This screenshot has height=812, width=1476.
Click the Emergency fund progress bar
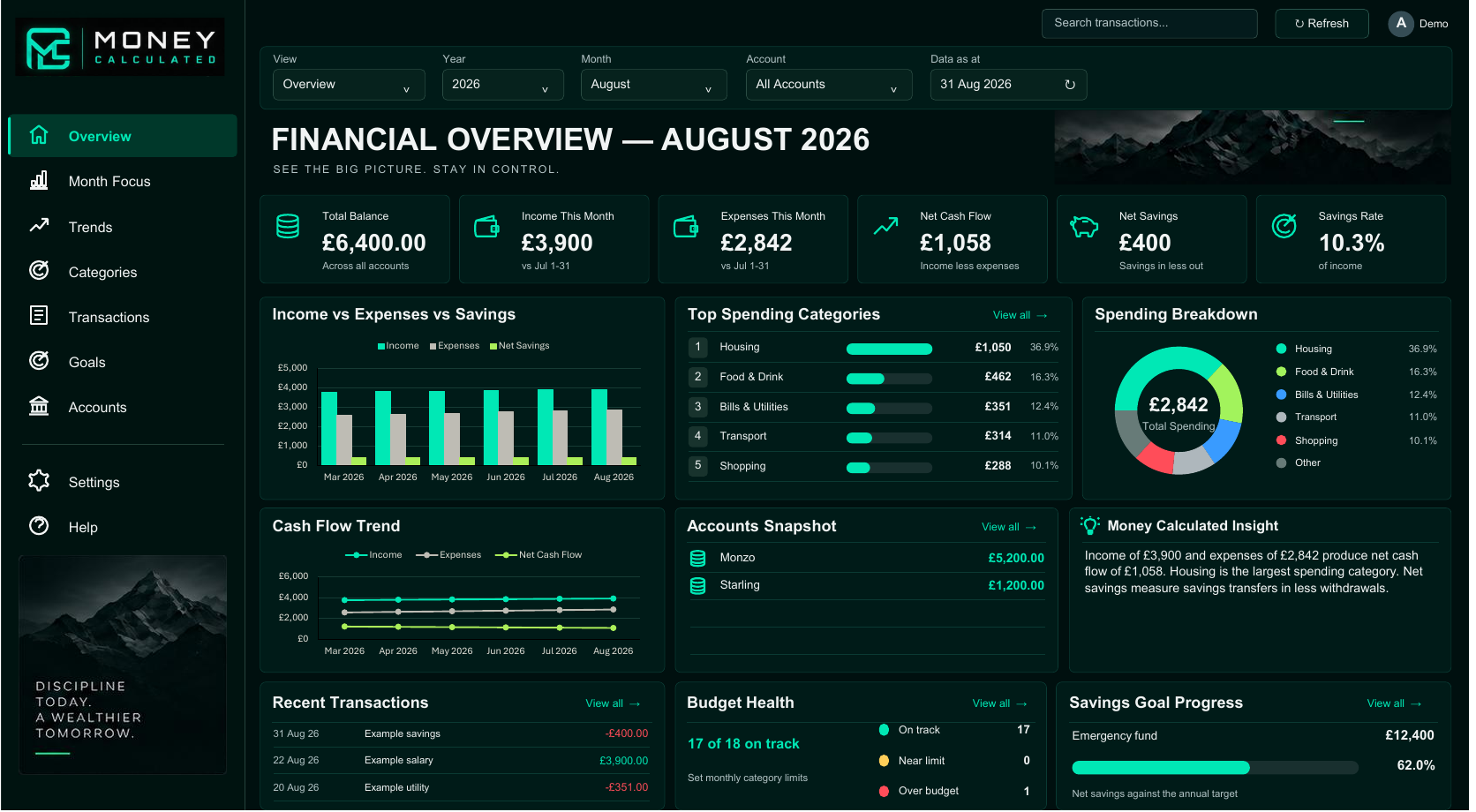pos(1215,767)
